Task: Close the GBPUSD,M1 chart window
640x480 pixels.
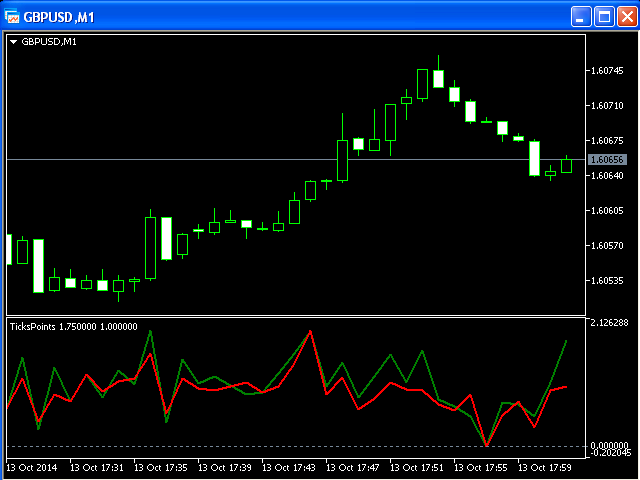Action: tap(626, 16)
